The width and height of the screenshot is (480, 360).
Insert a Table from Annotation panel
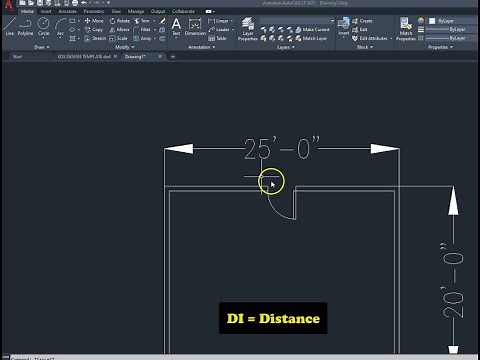coord(217,38)
